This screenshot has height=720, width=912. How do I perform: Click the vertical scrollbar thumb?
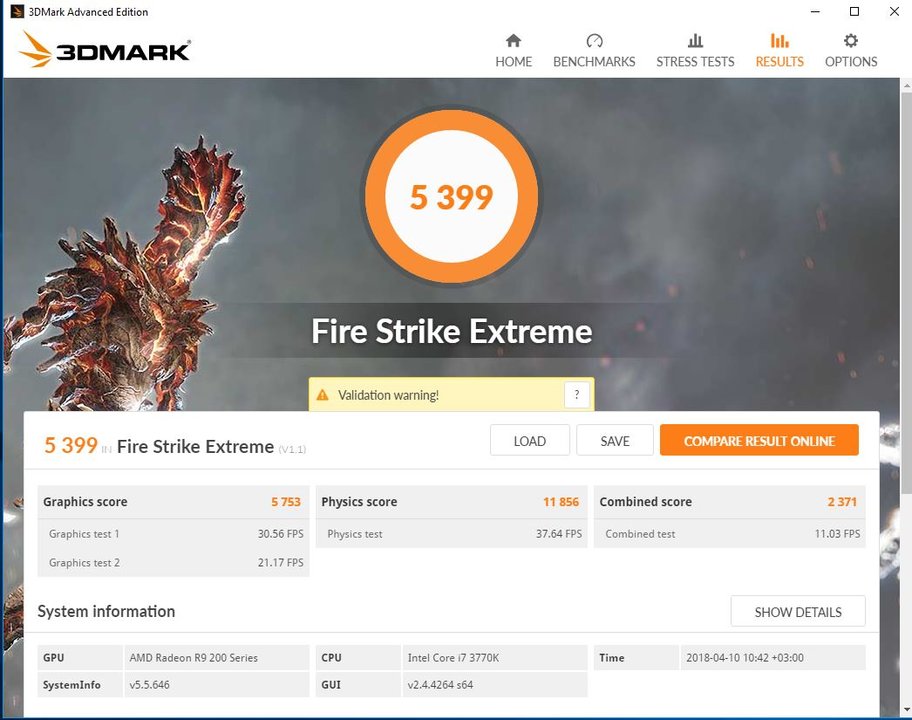coord(906,294)
